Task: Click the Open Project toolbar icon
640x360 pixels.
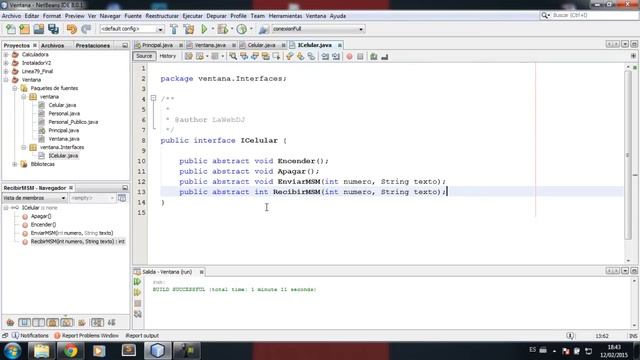Action: click(x=39, y=29)
